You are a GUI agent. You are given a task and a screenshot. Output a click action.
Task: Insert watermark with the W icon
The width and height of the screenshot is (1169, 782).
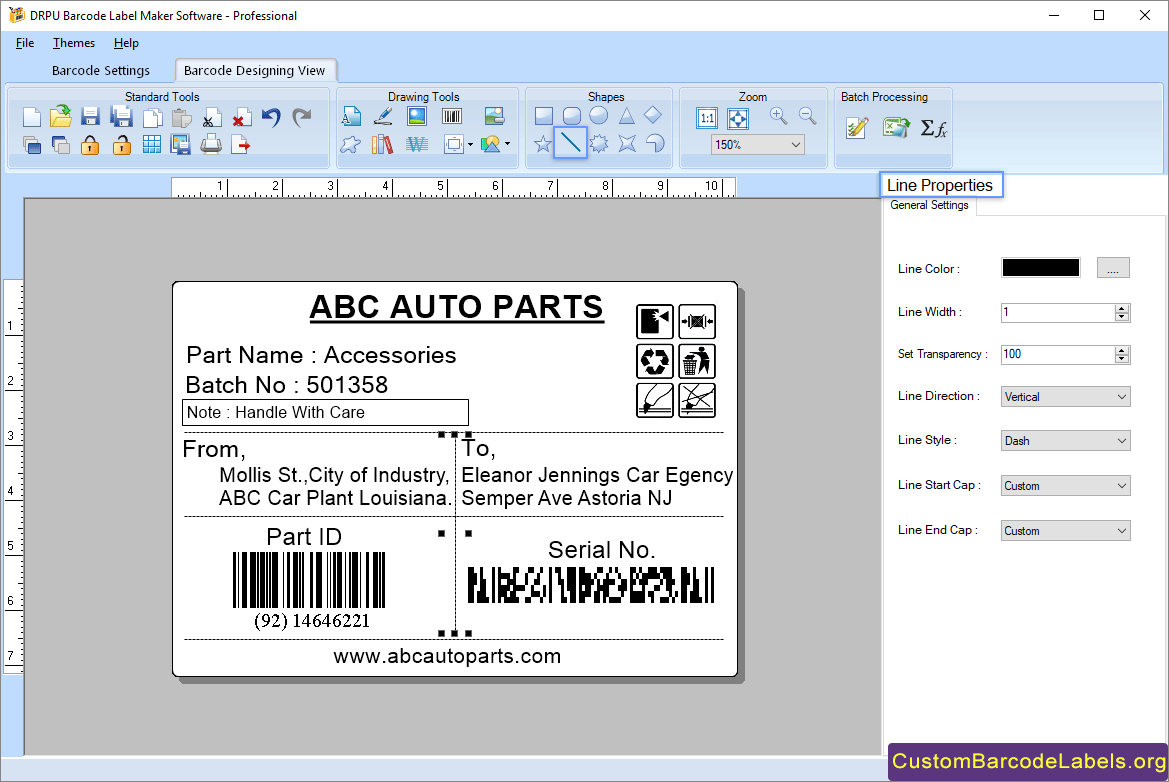(417, 144)
